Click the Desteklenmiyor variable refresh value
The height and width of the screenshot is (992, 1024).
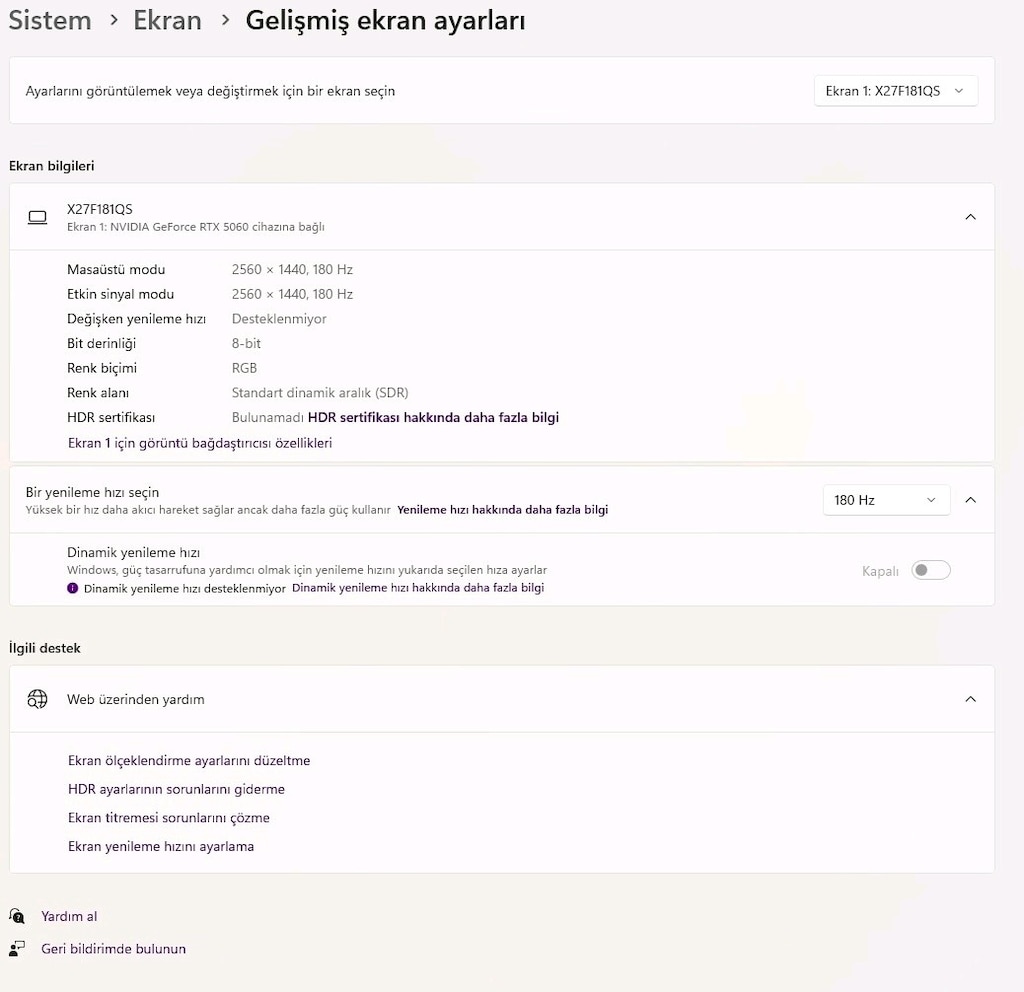279,319
